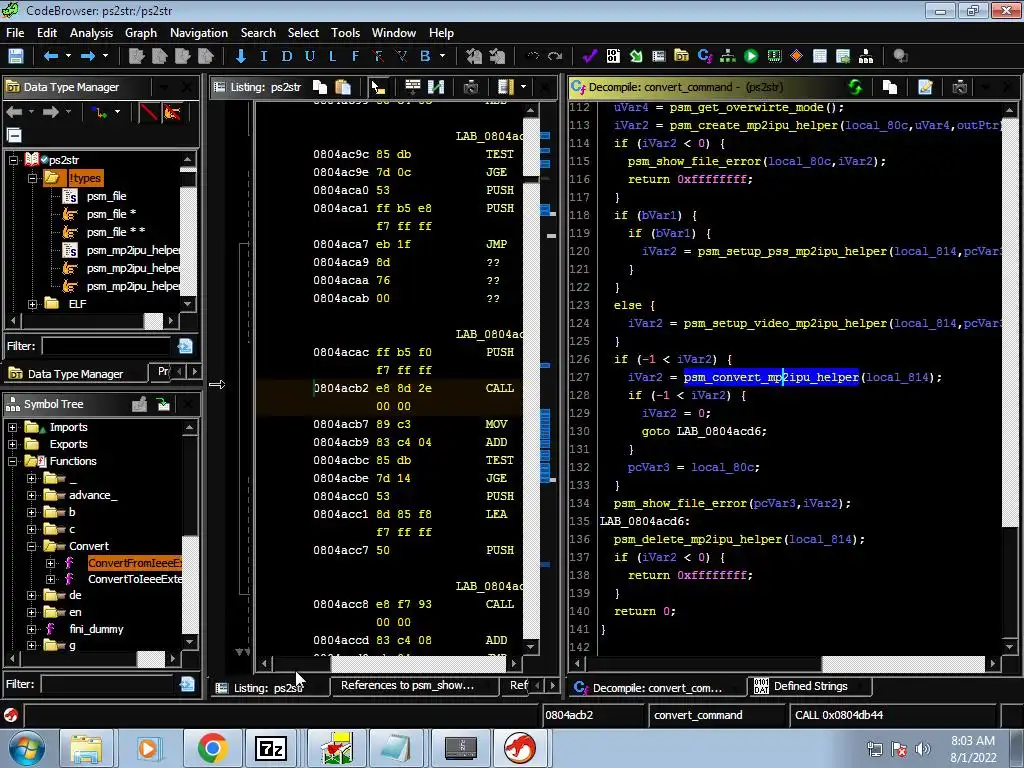1024x768 pixels.
Task: Open the Function Graph hierarchy icon
Action: point(728,56)
